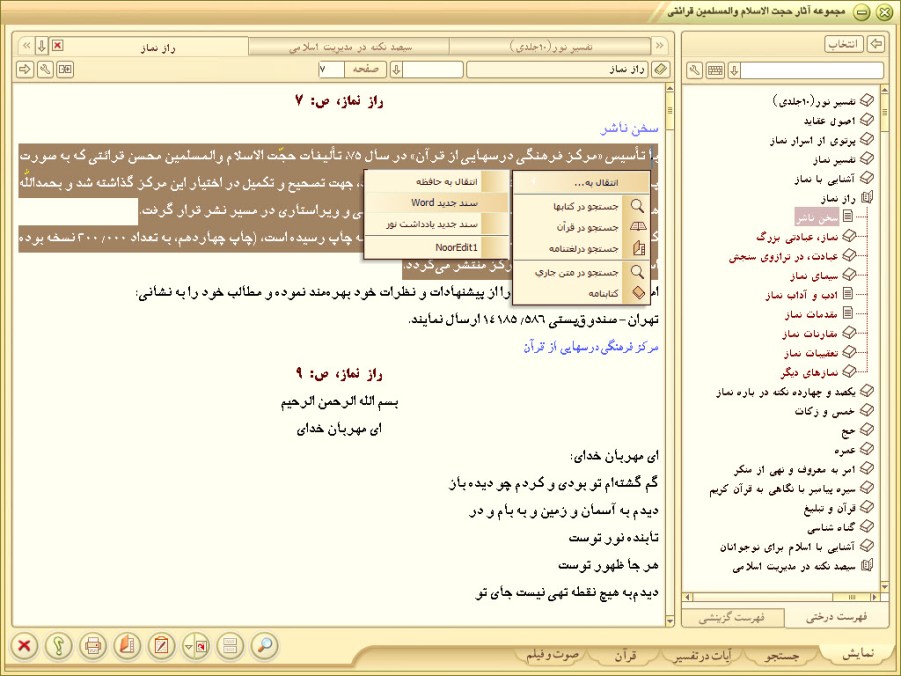Open the آیات در تفسیر tab at the bottom
This screenshot has height=676, width=901.
tap(703, 655)
